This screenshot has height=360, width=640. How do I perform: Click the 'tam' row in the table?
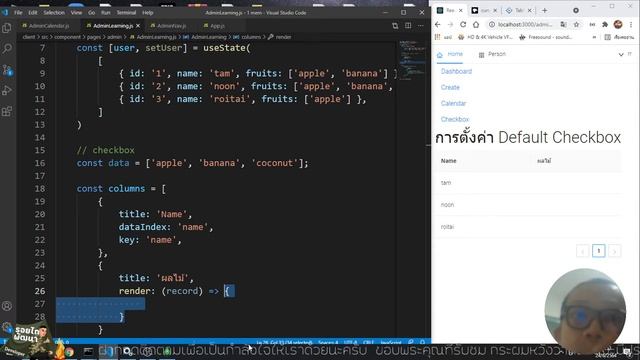tap(528, 182)
